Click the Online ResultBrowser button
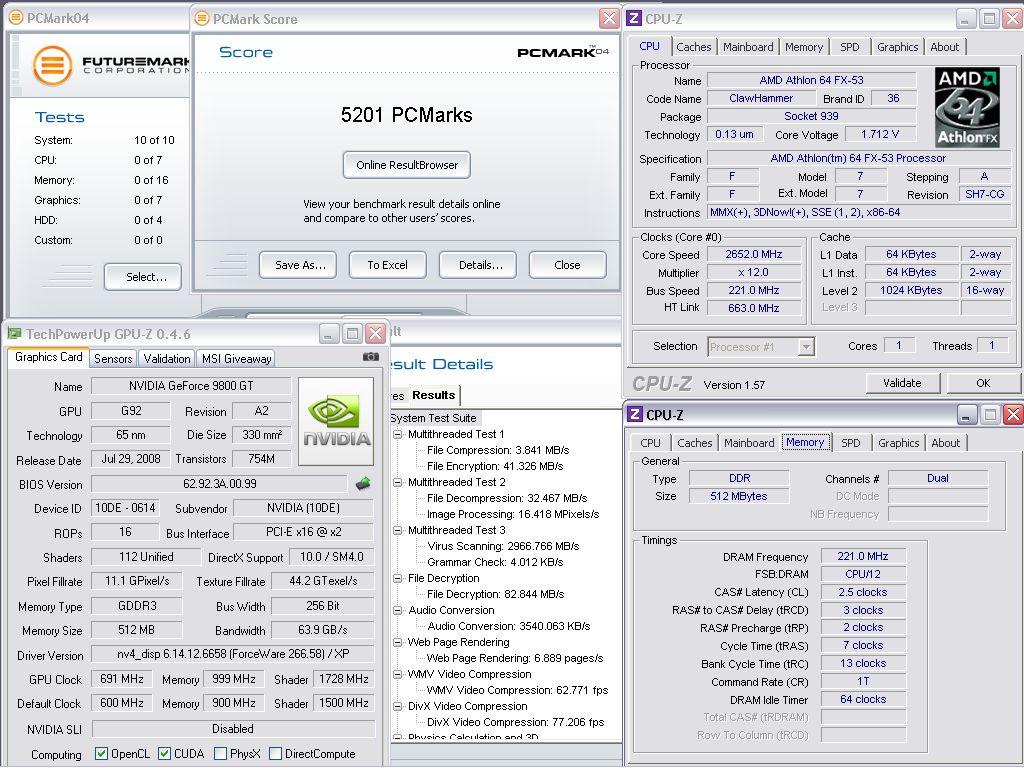 (407, 165)
